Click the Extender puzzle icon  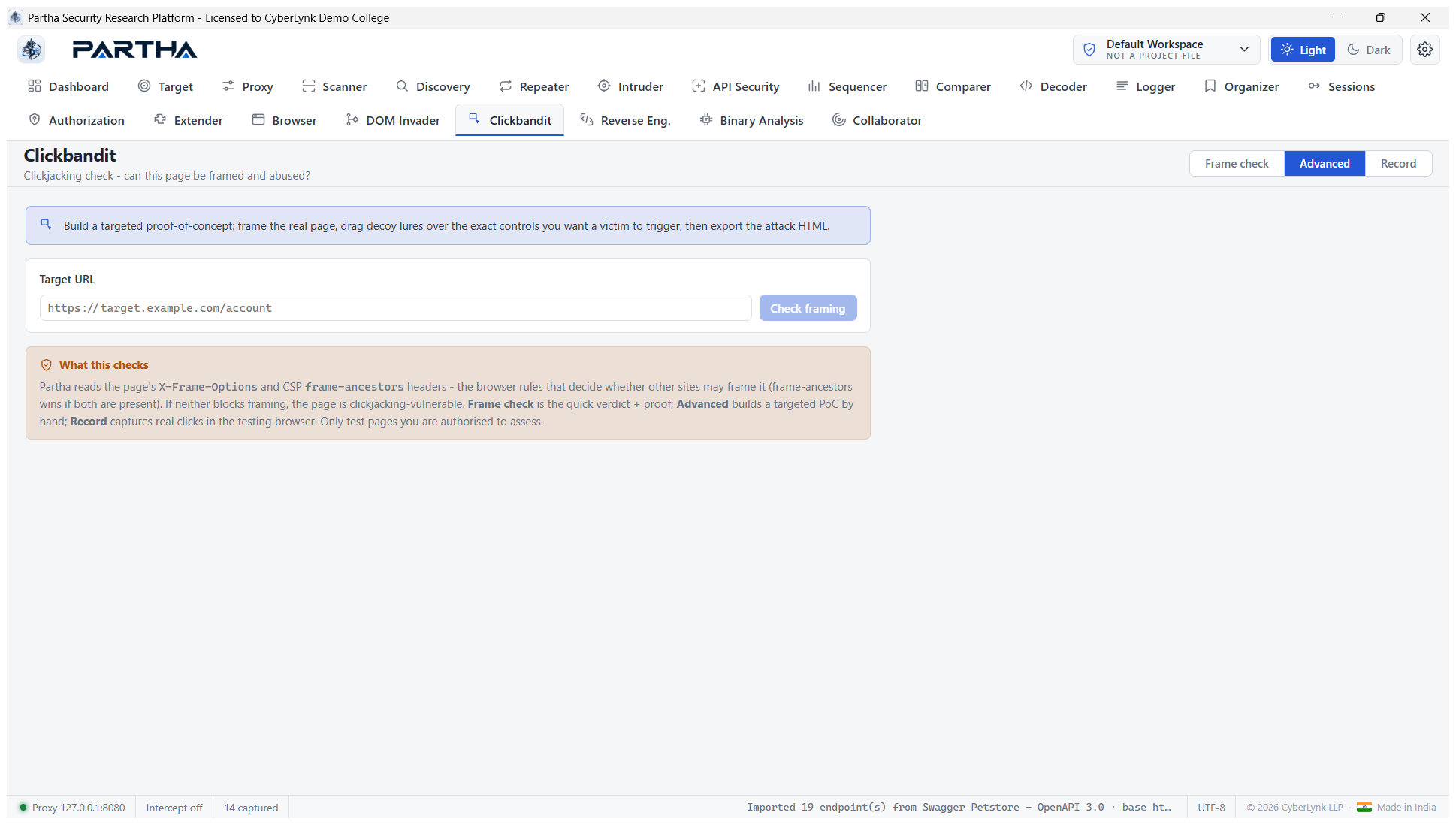(160, 120)
